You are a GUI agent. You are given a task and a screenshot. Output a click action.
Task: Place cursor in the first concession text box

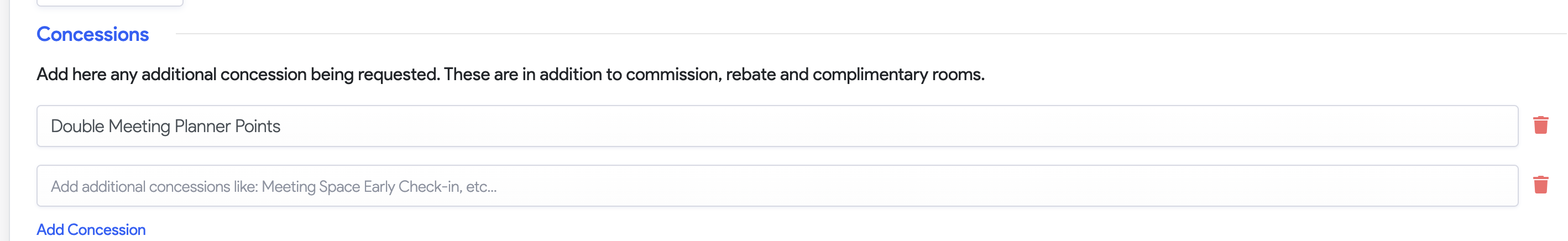[x=777, y=126]
